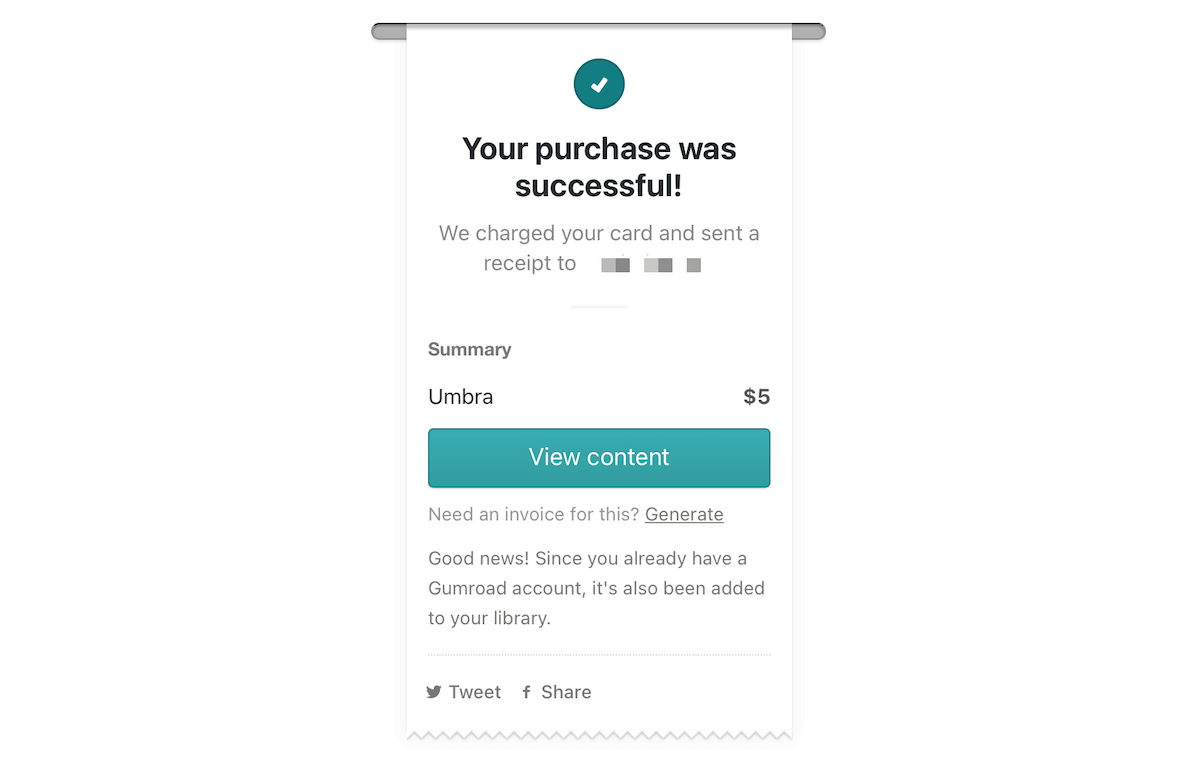
Task: Select the Twitter bird icon
Action: point(434,691)
